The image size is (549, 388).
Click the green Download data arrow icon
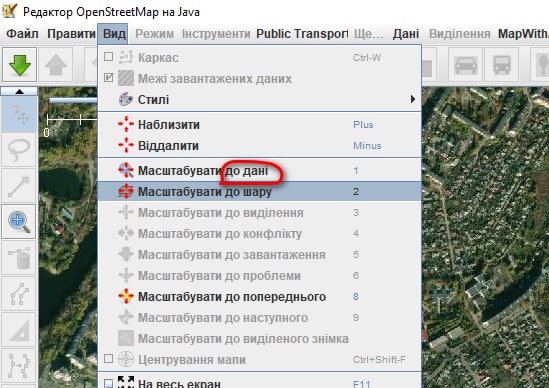(x=20, y=65)
